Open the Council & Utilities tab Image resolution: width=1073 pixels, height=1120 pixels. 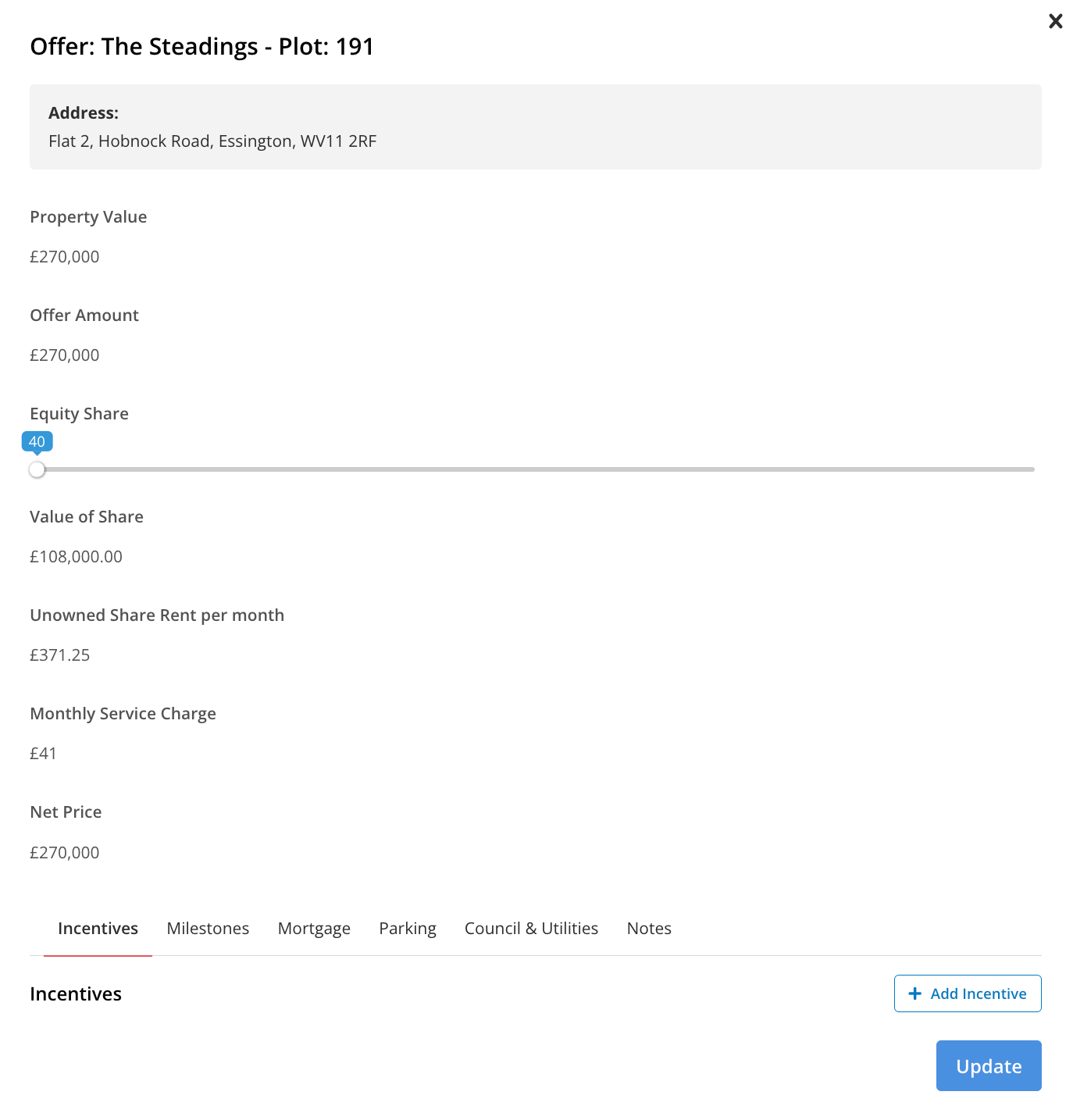point(531,929)
